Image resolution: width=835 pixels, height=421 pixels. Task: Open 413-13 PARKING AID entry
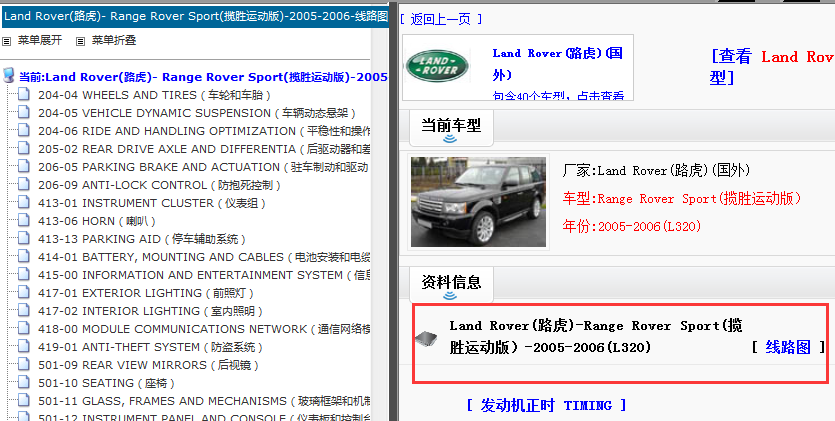[142, 239]
